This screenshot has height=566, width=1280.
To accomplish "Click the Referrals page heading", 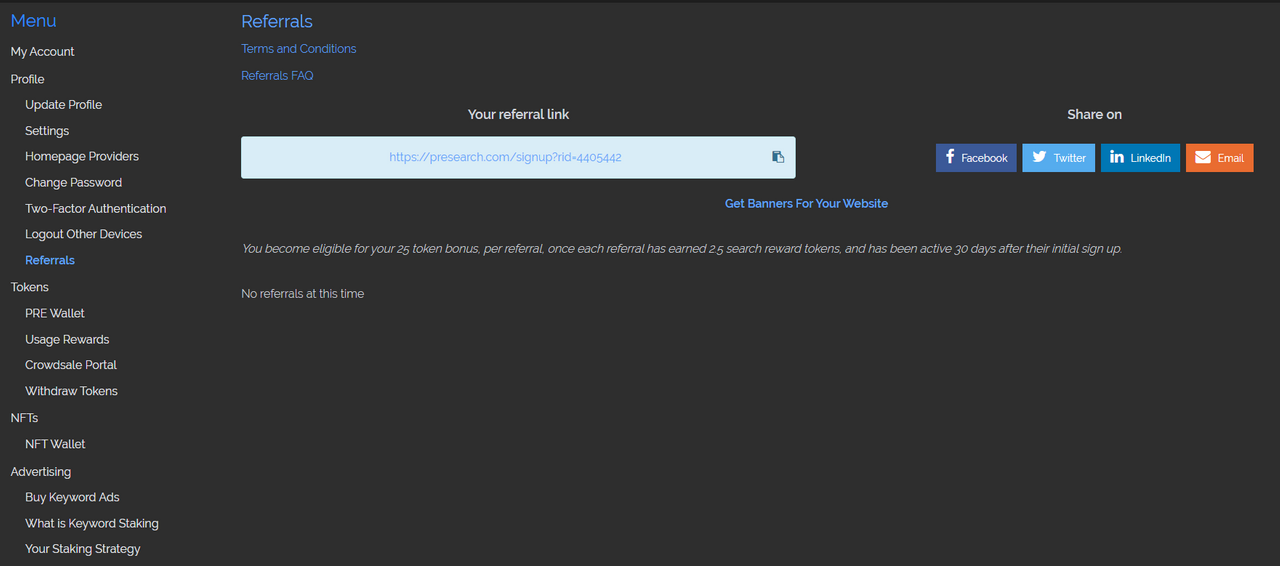I will 277,21.
